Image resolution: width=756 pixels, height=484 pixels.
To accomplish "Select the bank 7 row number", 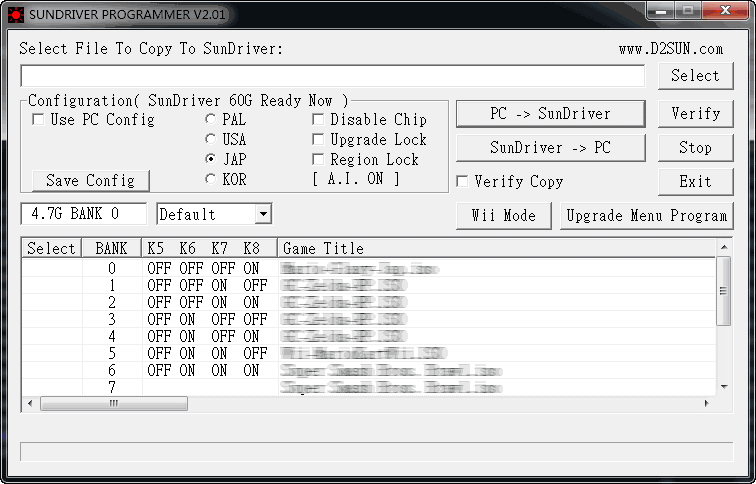I will (112, 387).
